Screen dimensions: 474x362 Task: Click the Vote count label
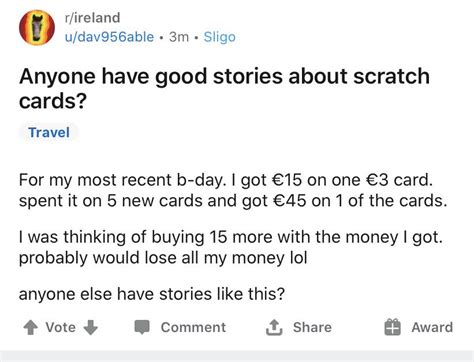pyautogui.click(x=60, y=327)
